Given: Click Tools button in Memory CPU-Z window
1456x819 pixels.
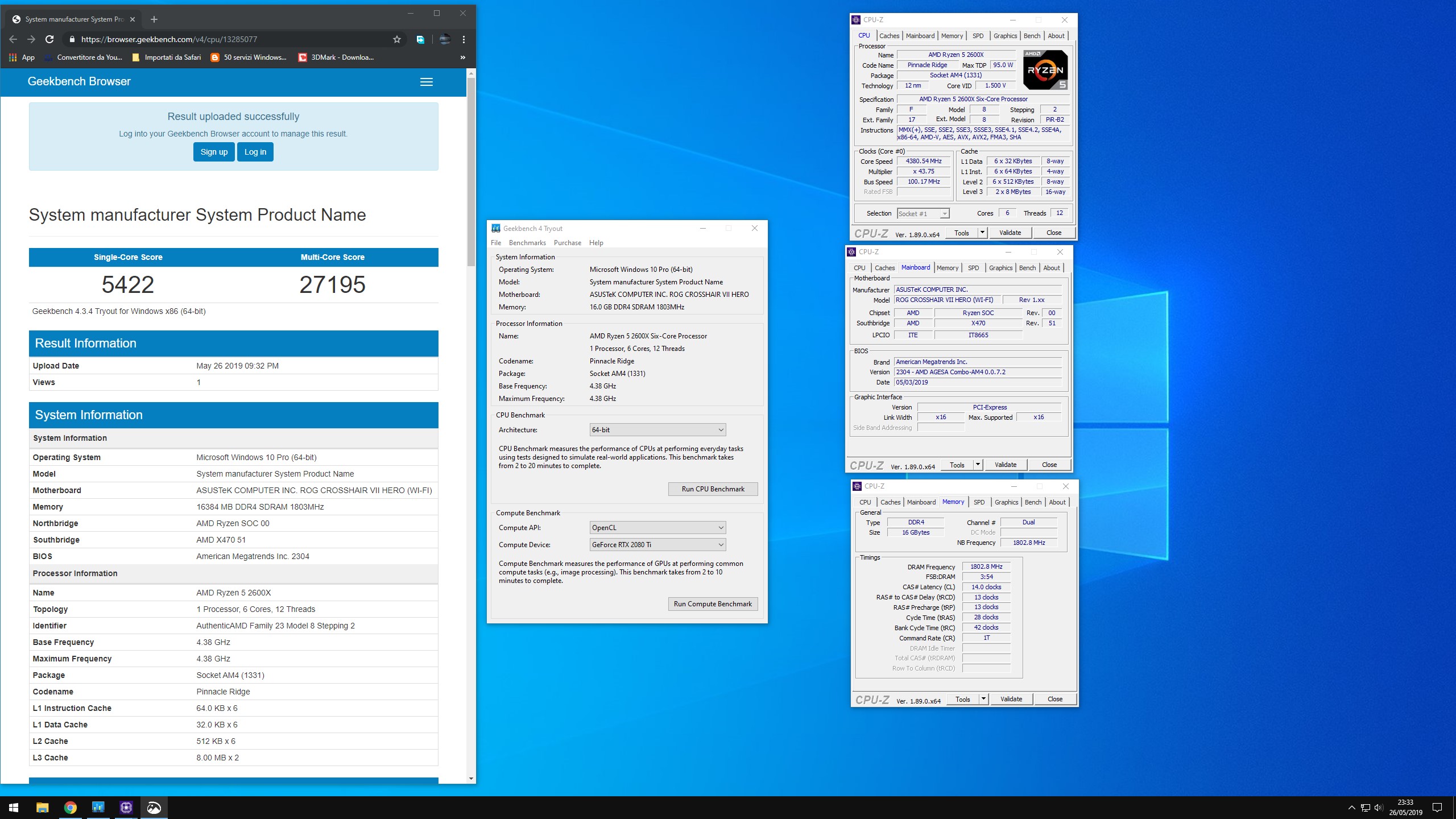Looking at the screenshot, I should click(x=963, y=699).
